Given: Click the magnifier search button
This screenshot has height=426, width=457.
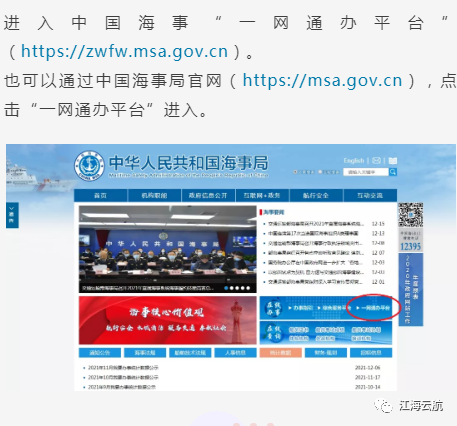Looking at the screenshot, I should [393, 172].
